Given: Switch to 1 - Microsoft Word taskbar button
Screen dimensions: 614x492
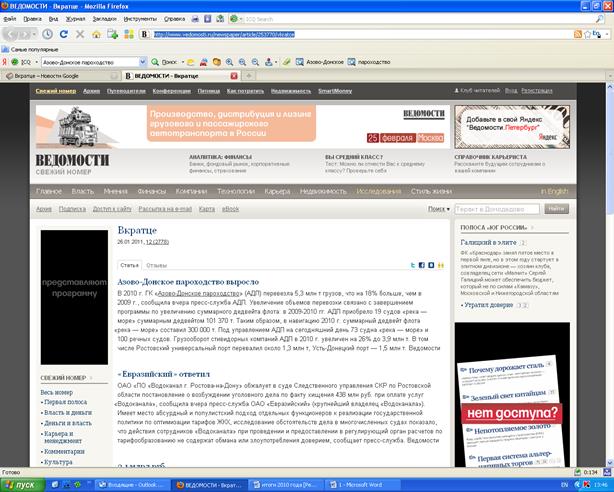Looking at the screenshot, I should [363, 485].
